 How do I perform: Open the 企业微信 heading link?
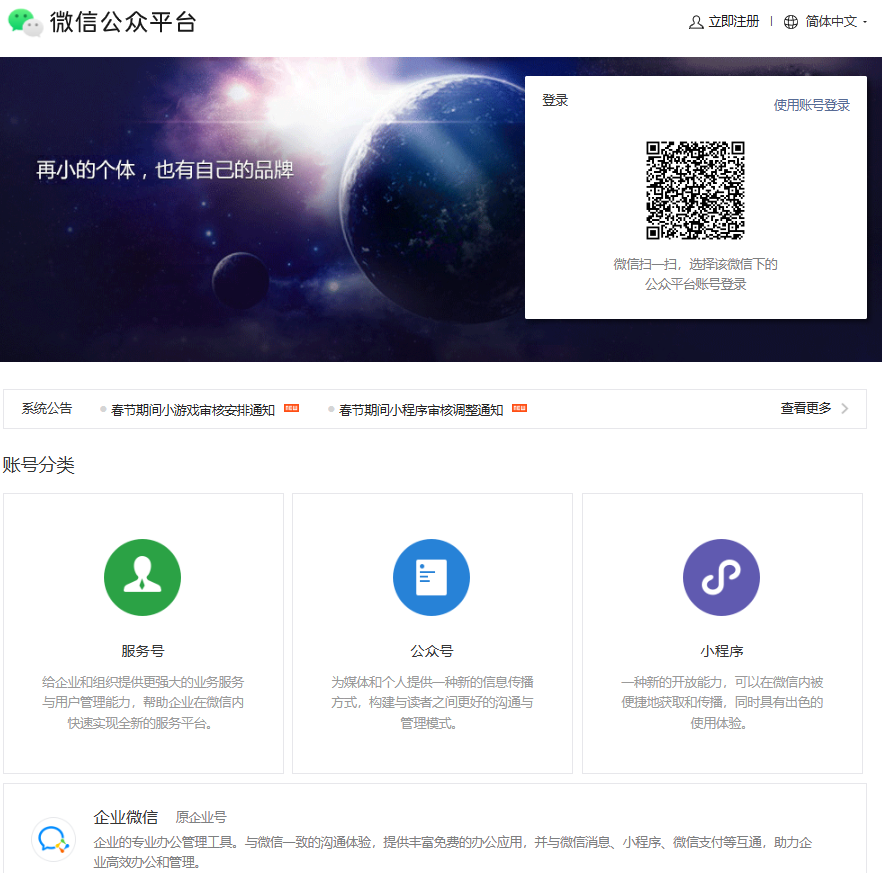tap(125, 817)
